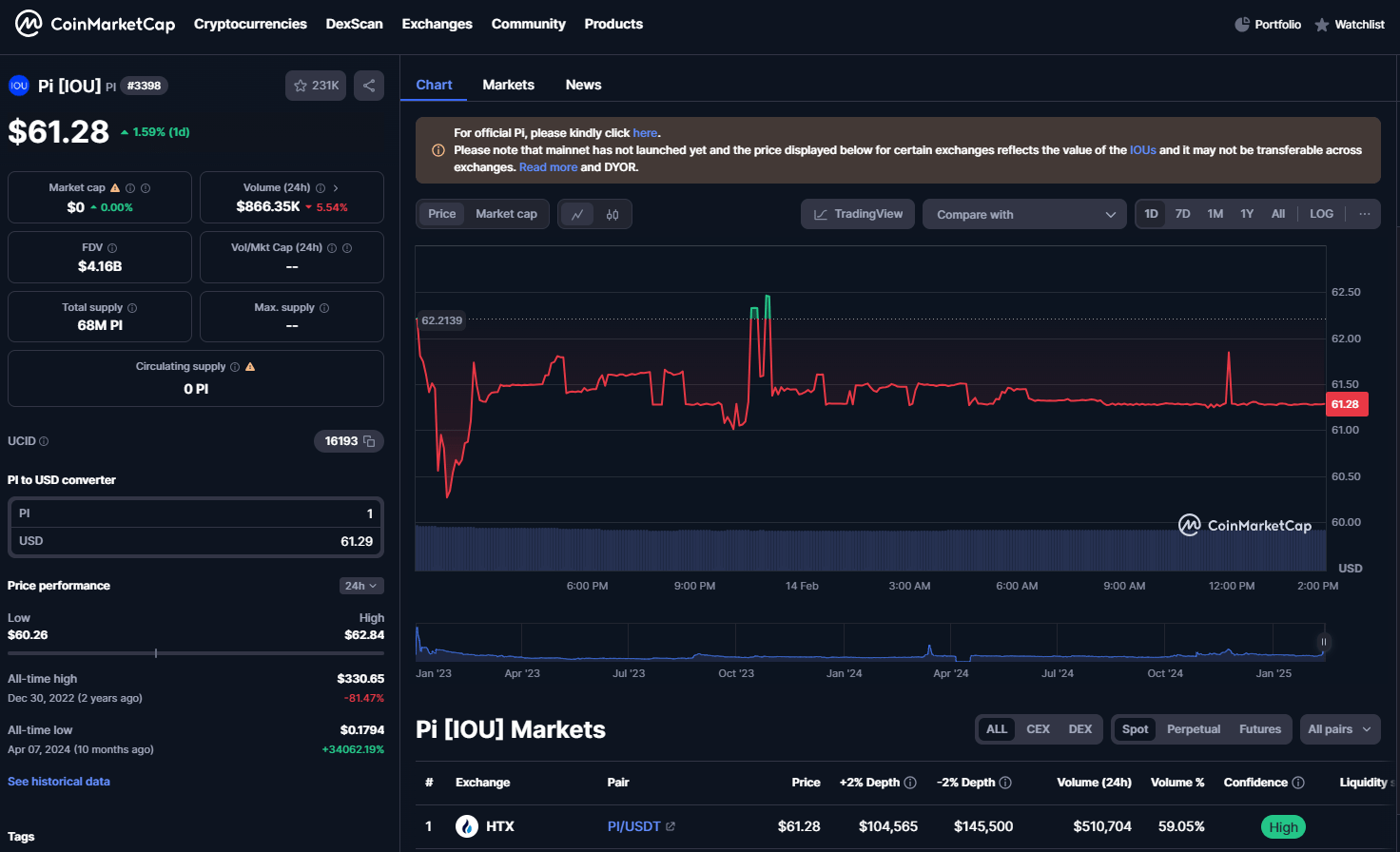Click official Pi 'here' link

coord(645,133)
